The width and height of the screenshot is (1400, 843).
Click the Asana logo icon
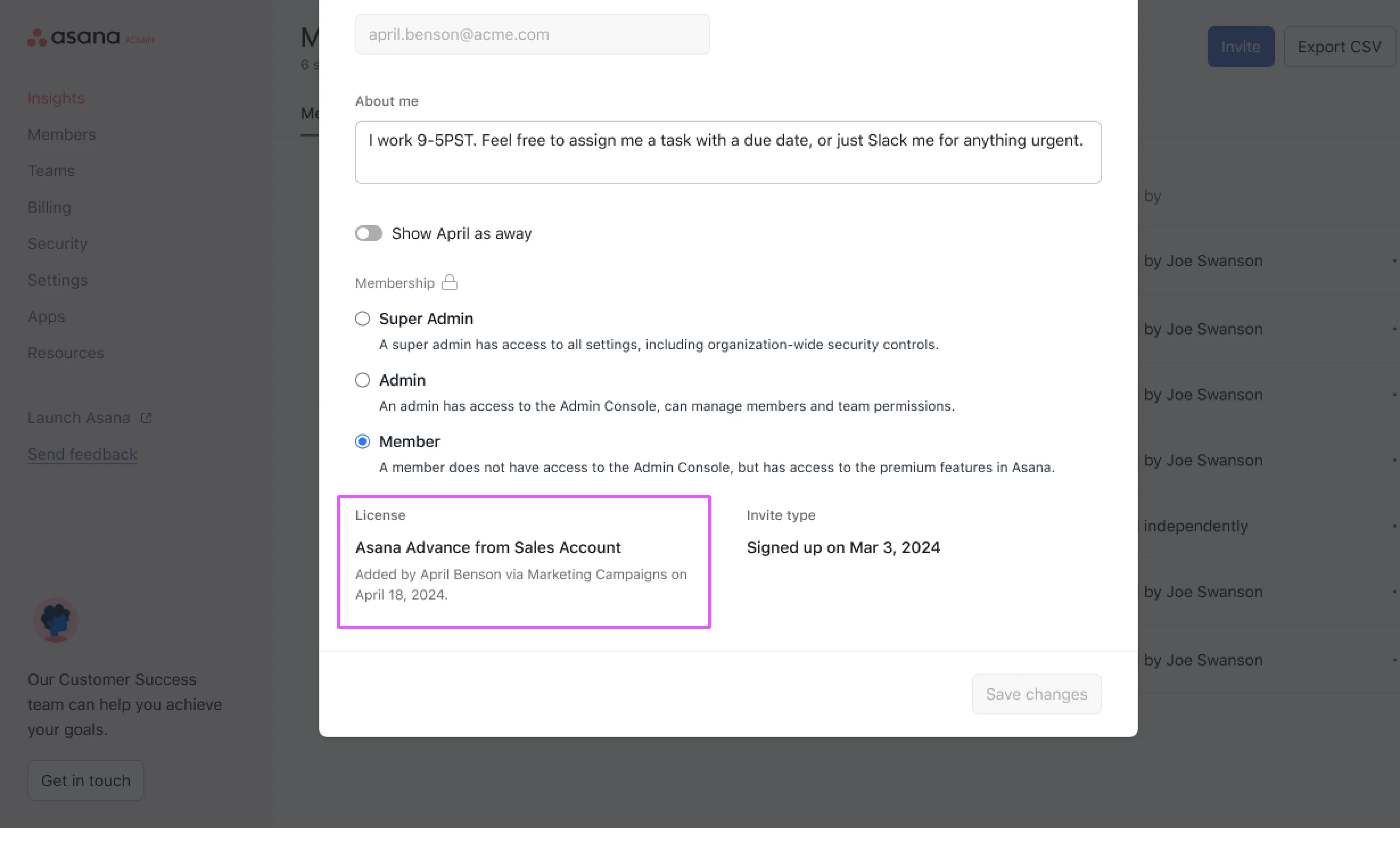pyautogui.click(x=37, y=38)
